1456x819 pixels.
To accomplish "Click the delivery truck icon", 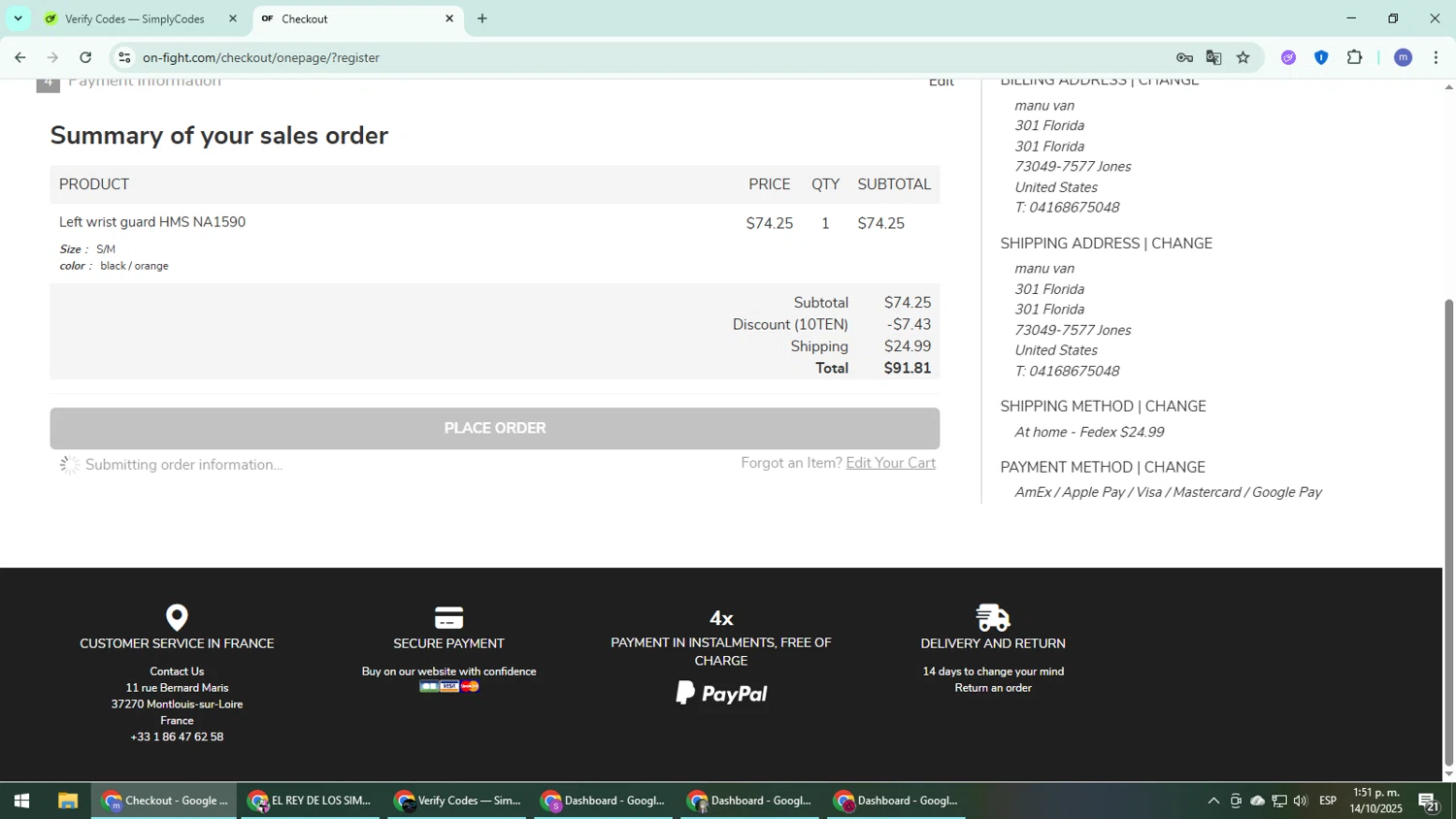I will 993,617.
